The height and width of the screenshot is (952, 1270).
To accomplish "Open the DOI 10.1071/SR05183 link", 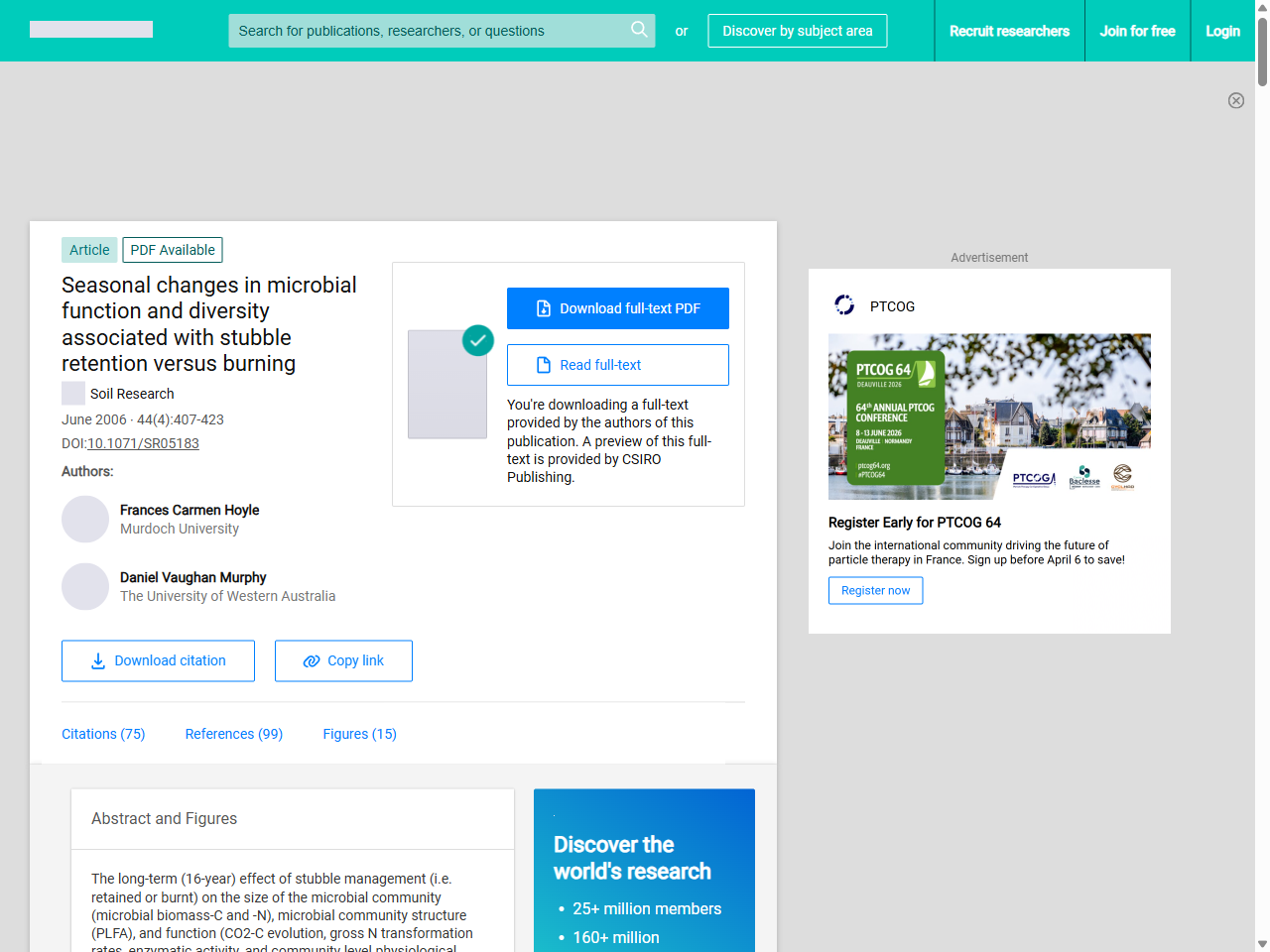I will 143,443.
